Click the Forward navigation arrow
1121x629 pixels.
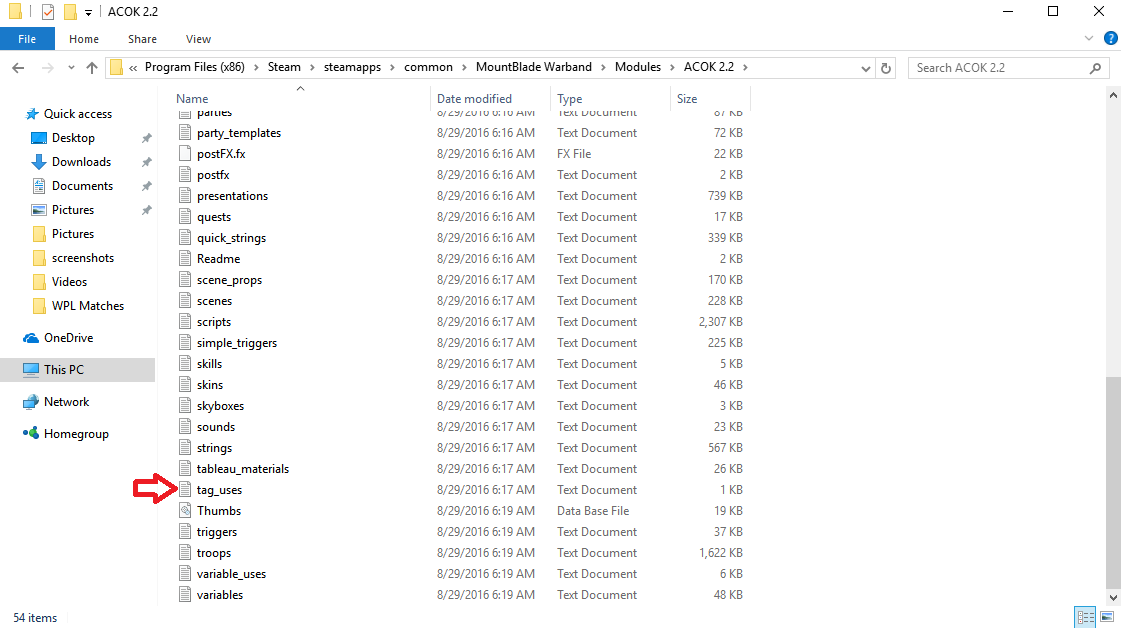tap(47, 68)
